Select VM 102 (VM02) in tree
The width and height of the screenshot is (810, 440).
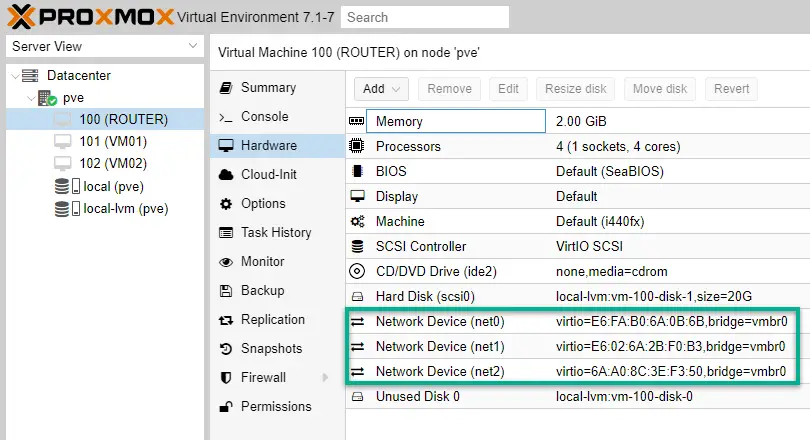tap(105, 163)
